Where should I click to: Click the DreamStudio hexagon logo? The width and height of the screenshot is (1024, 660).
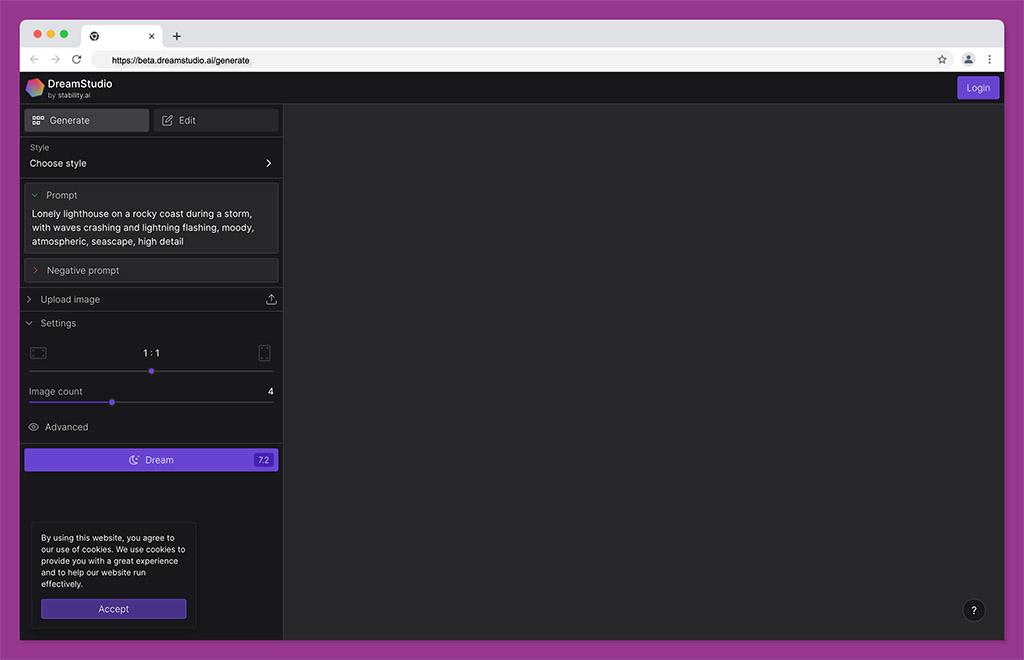35,87
